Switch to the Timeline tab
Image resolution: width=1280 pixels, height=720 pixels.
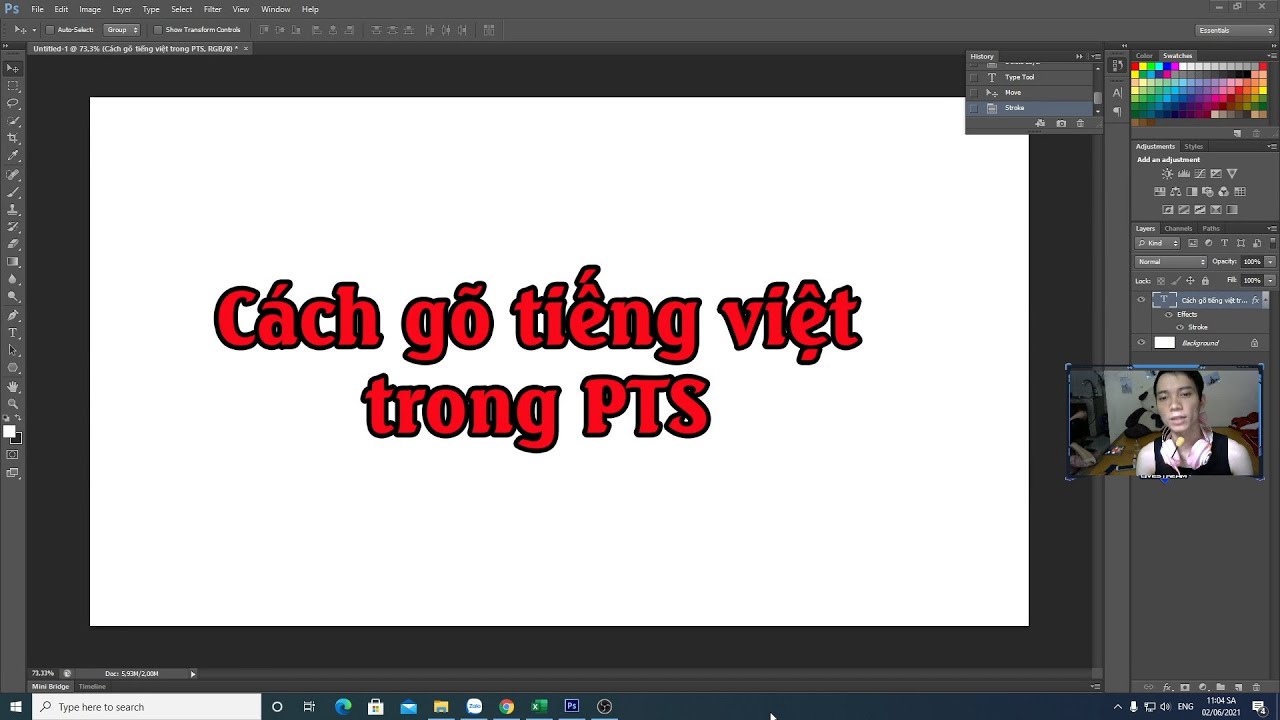pos(92,687)
